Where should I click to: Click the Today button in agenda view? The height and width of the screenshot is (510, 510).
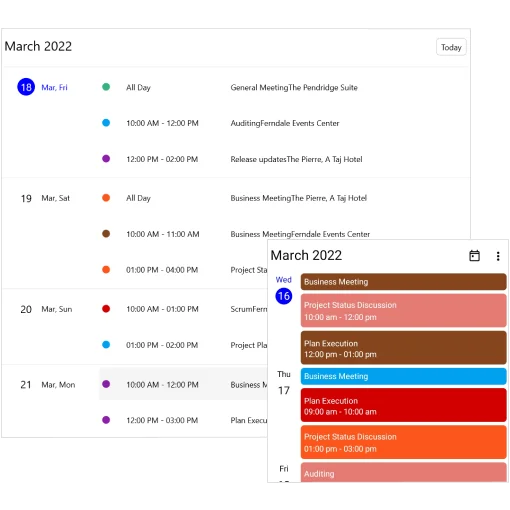451,47
